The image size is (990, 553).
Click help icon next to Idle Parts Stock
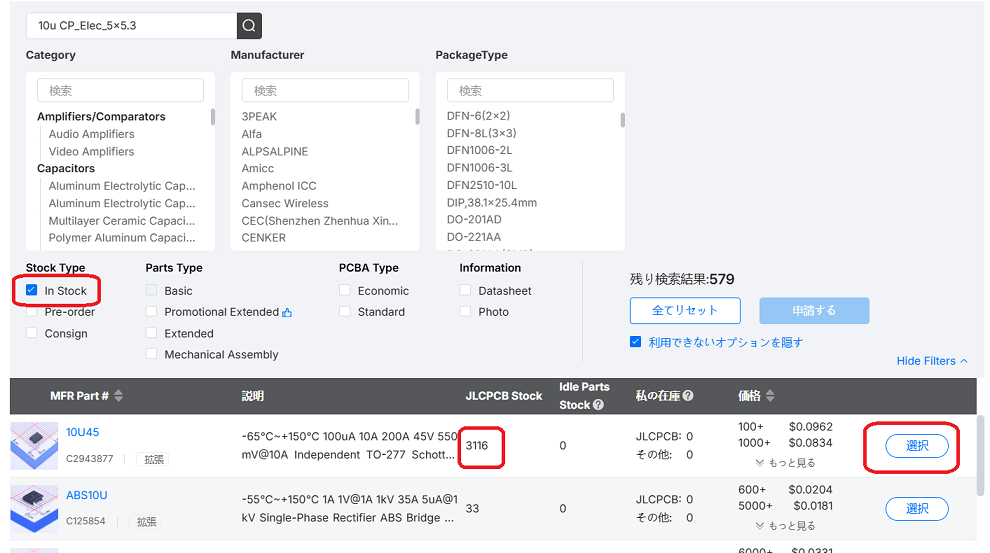point(598,405)
